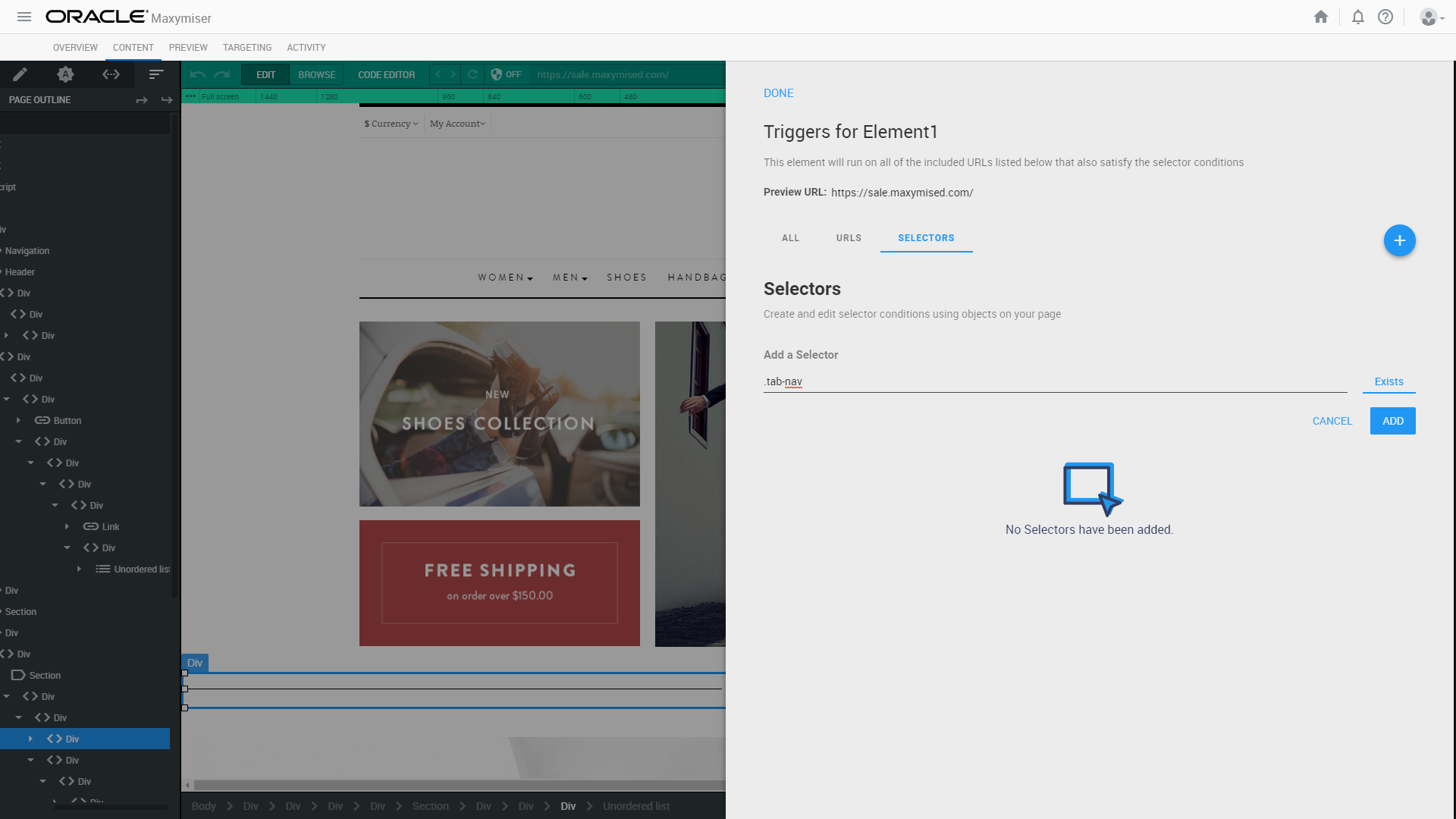Open the TARGETING tab
Image resolution: width=1456 pixels, height=819 pixels.
click(x=247, y=47)
